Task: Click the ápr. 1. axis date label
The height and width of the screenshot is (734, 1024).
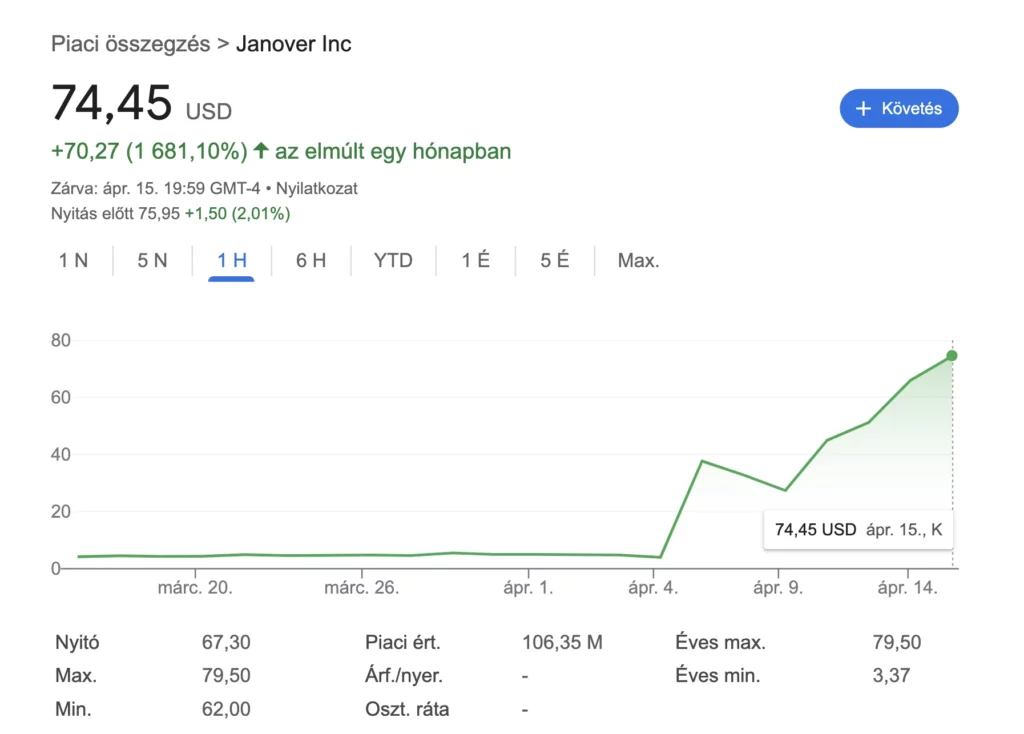Action: point(528,588)
